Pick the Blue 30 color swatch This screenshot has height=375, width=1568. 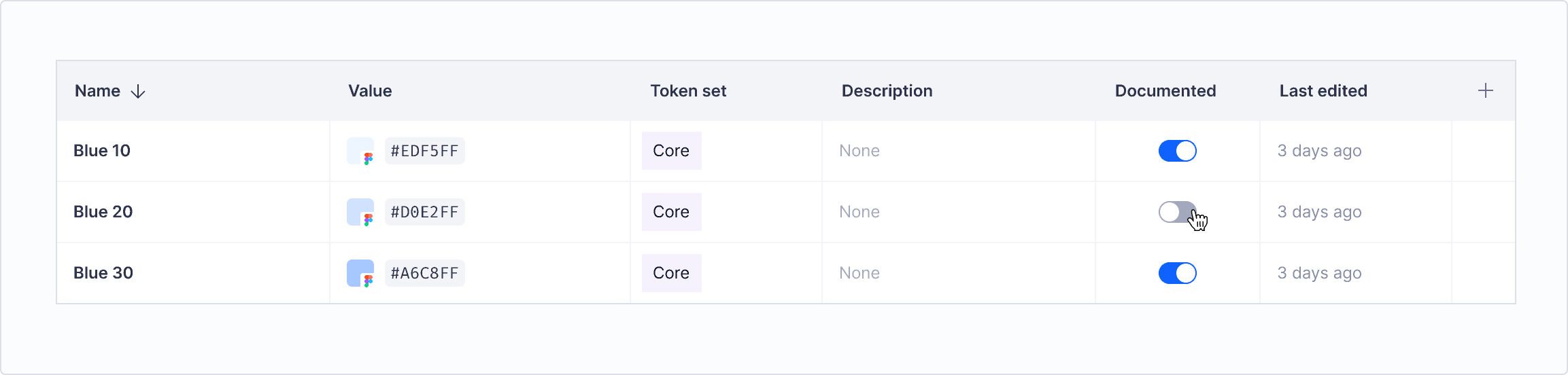[x=360, y=273]
